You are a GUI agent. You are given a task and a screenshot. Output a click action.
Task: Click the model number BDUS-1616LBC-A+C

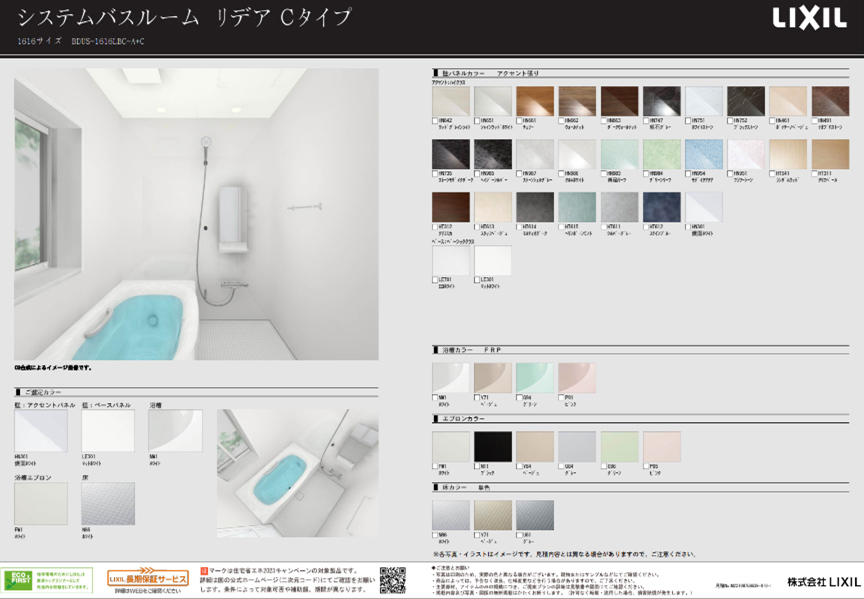108,41
